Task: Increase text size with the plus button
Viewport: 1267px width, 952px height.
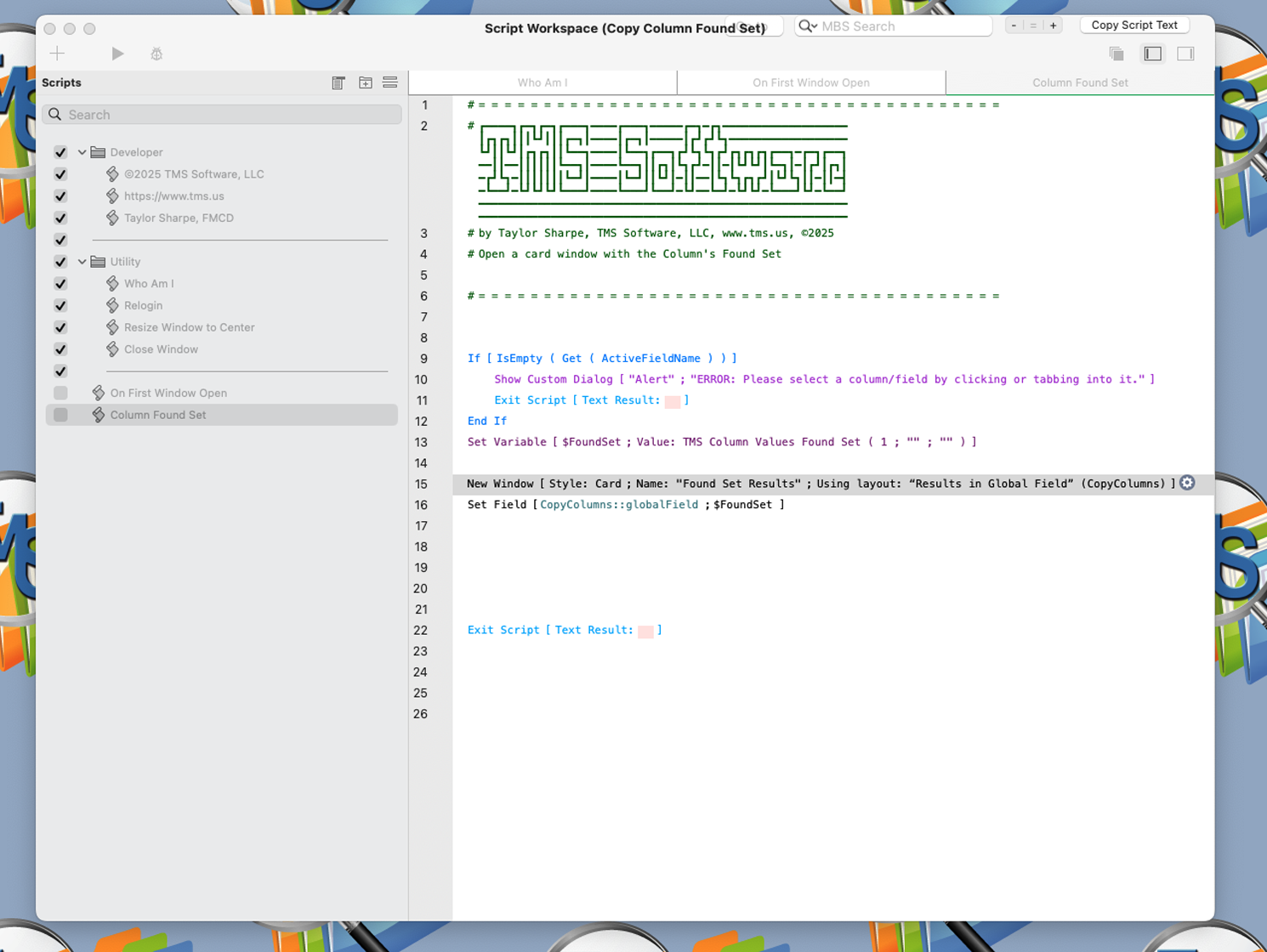Action: pyautogui.click(x=1053, y=25)
